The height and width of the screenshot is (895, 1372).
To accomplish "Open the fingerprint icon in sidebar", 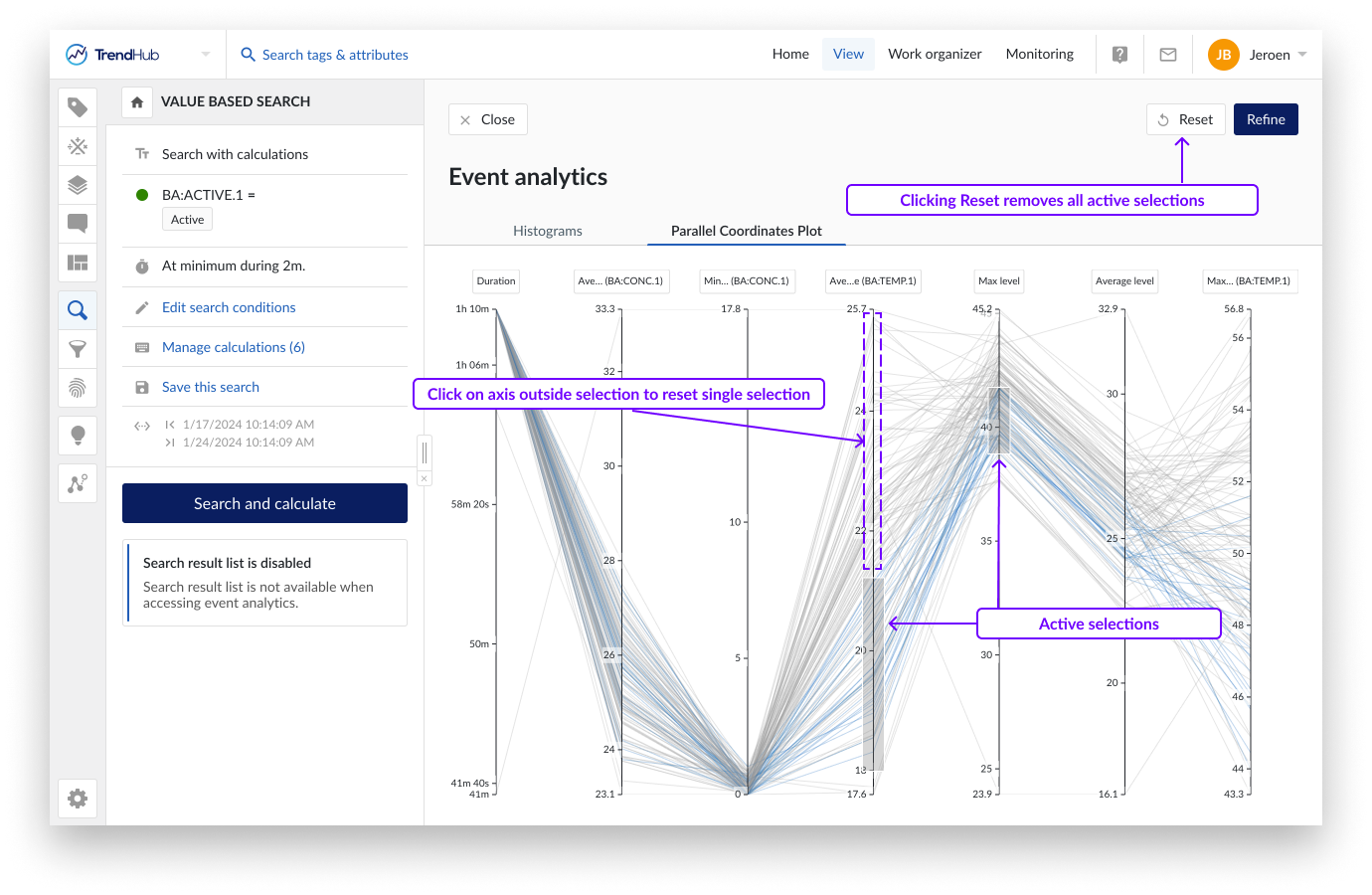I will tap(78, 388).
